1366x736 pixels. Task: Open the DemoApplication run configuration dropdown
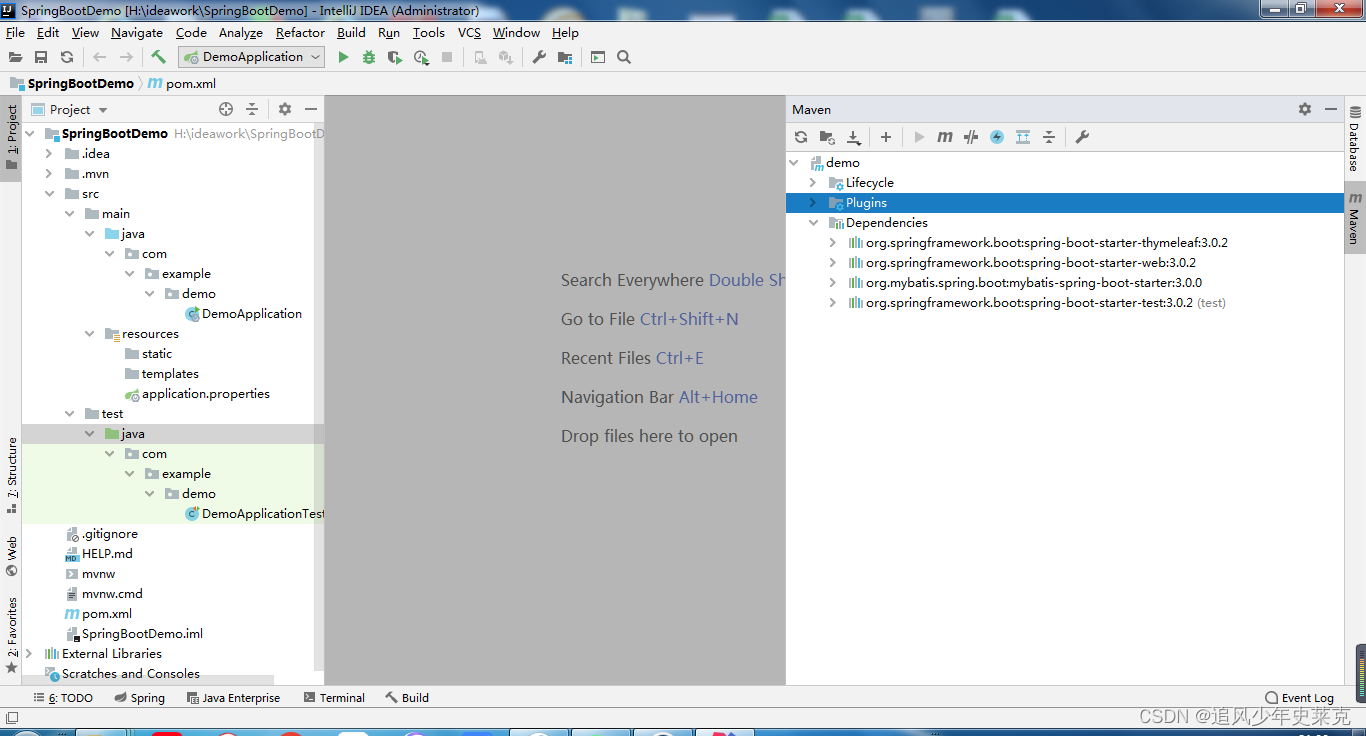point(251,57)
